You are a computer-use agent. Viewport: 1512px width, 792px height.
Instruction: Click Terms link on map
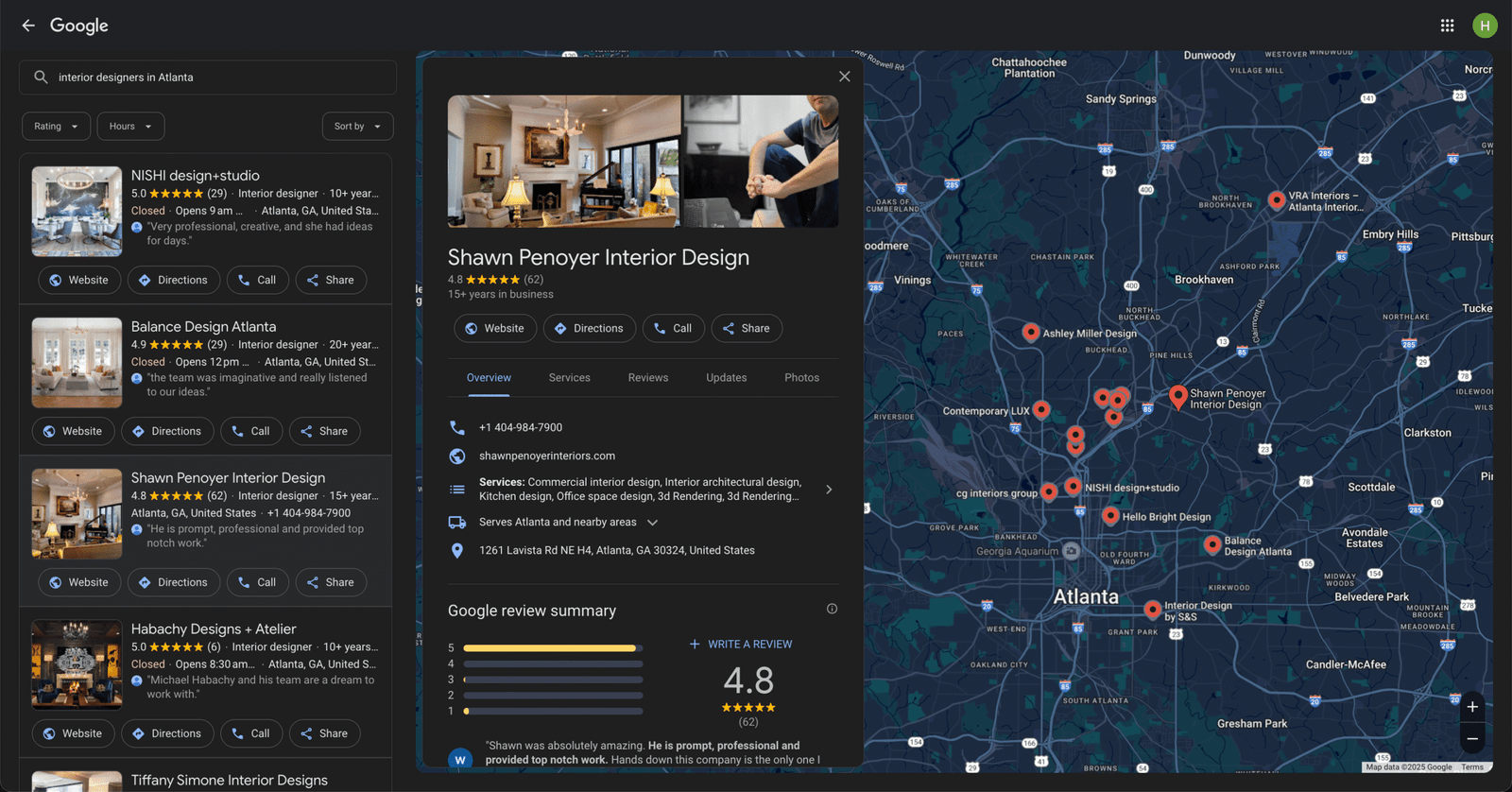1472,767
